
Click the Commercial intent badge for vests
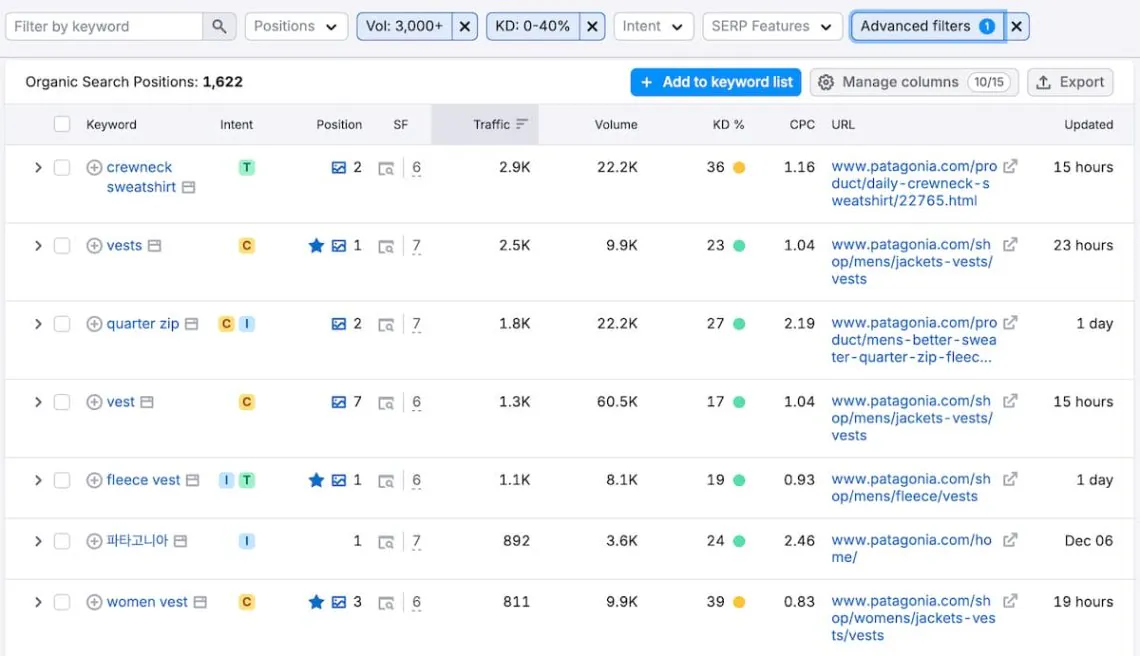click(246, 246)
